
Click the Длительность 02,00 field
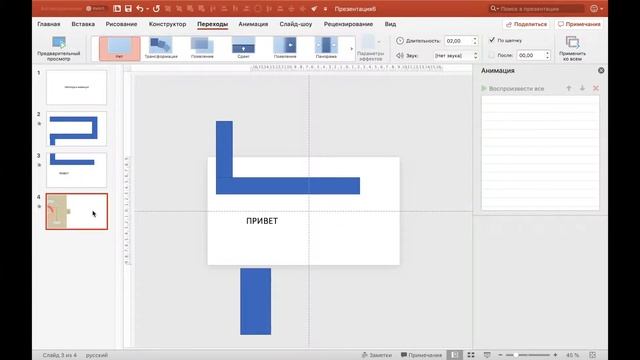[458, 41]
